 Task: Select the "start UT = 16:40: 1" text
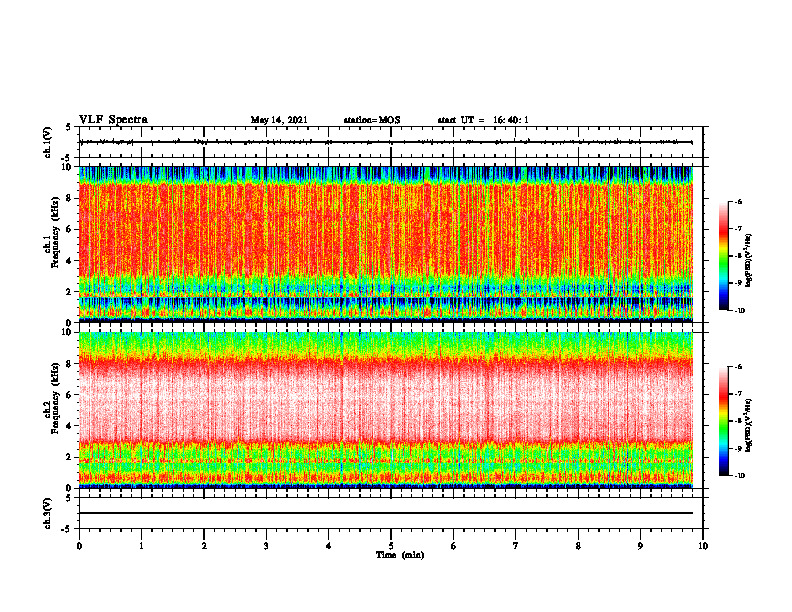pyautogui.click(x=483, y=120)
